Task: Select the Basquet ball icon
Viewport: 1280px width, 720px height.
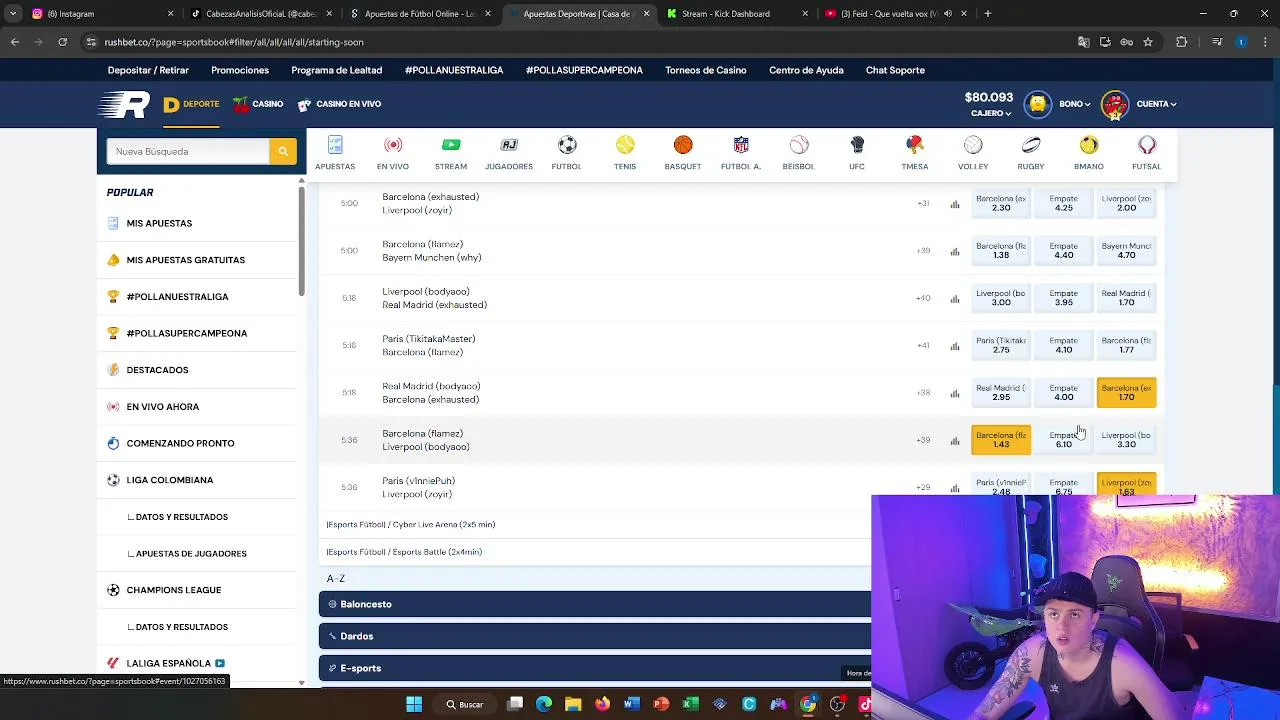Action: (x=683, y=145)
